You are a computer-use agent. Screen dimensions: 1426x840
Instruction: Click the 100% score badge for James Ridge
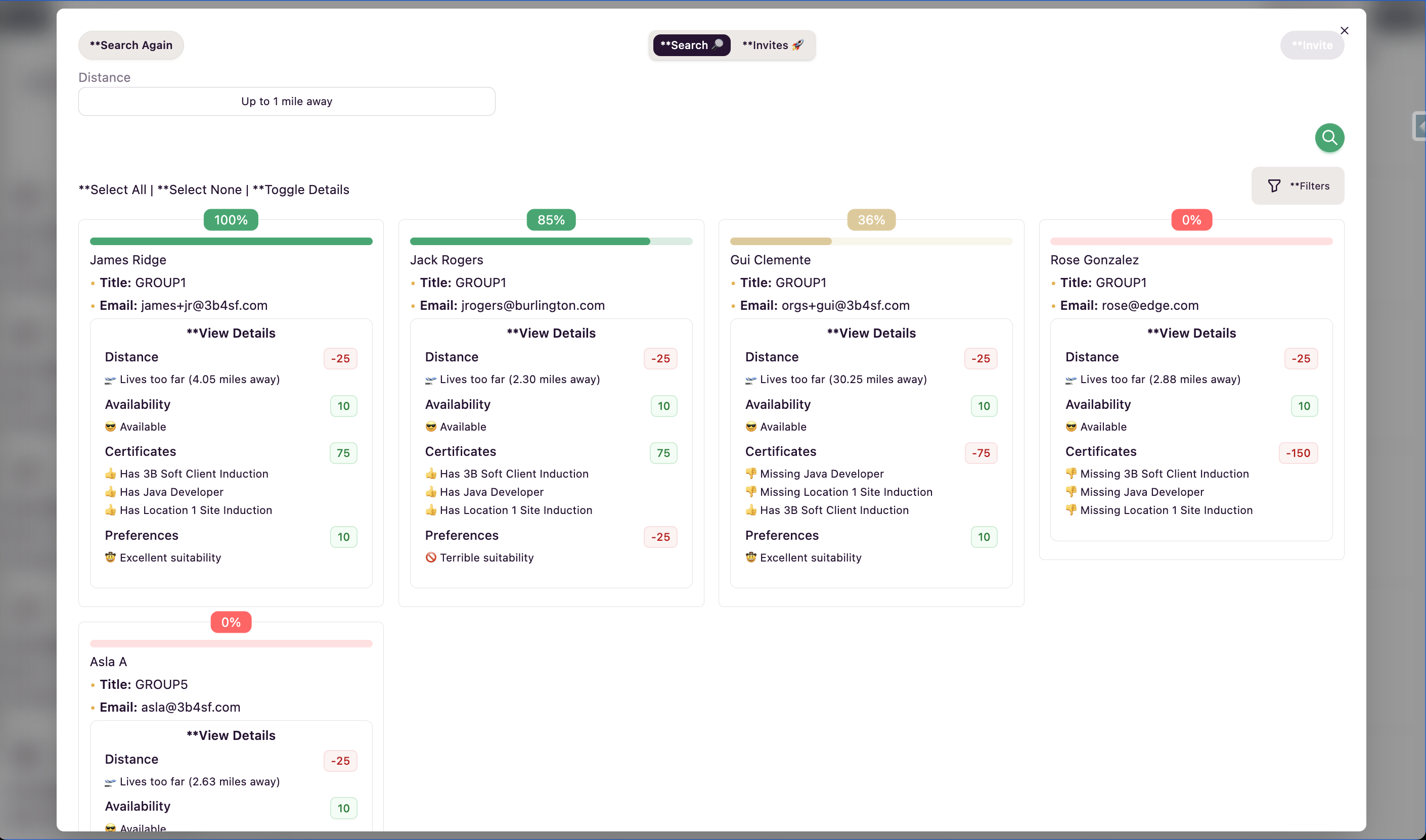click(x=231, y=220)
